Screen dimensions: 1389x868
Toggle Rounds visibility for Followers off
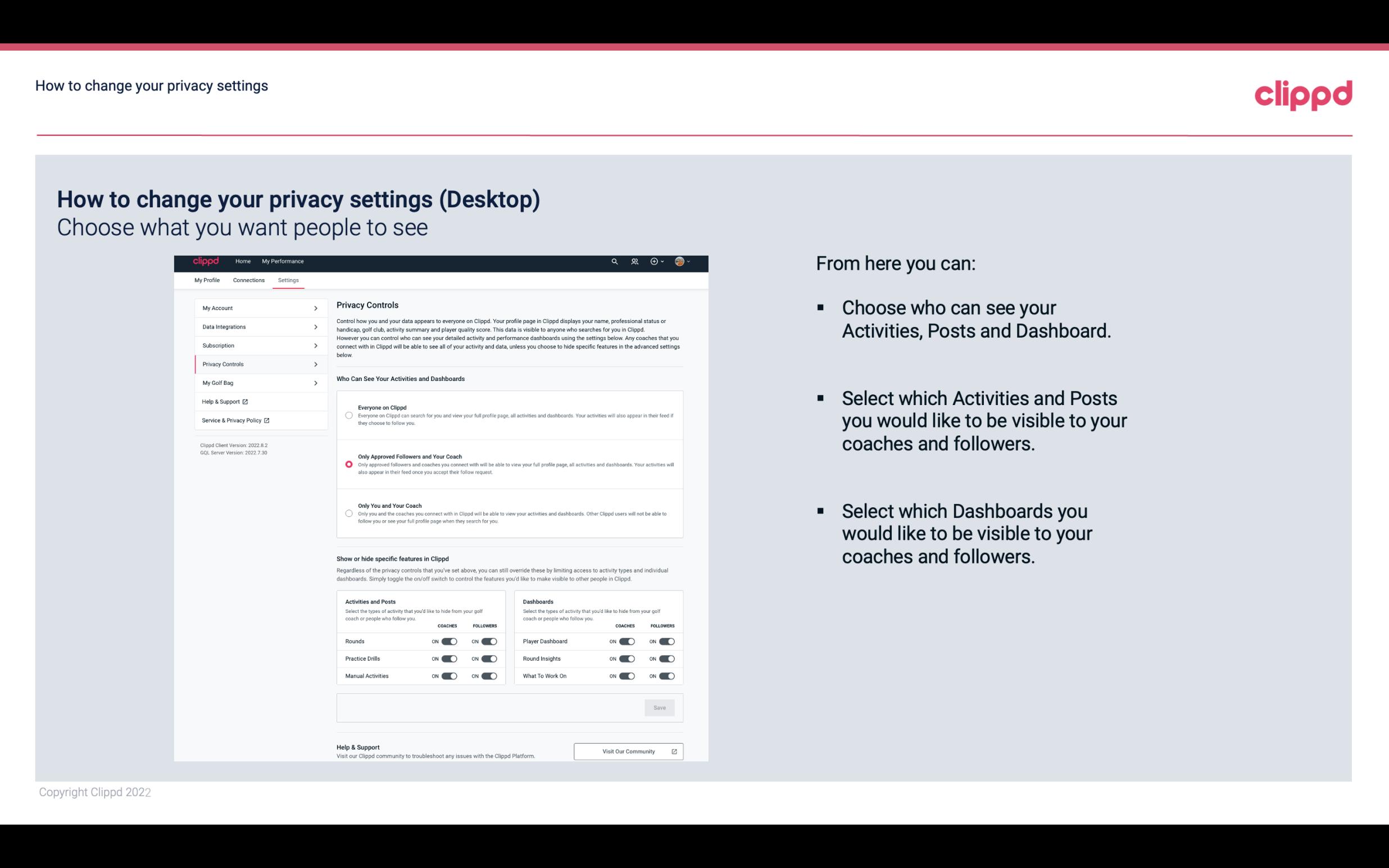[x=489, y=641]
